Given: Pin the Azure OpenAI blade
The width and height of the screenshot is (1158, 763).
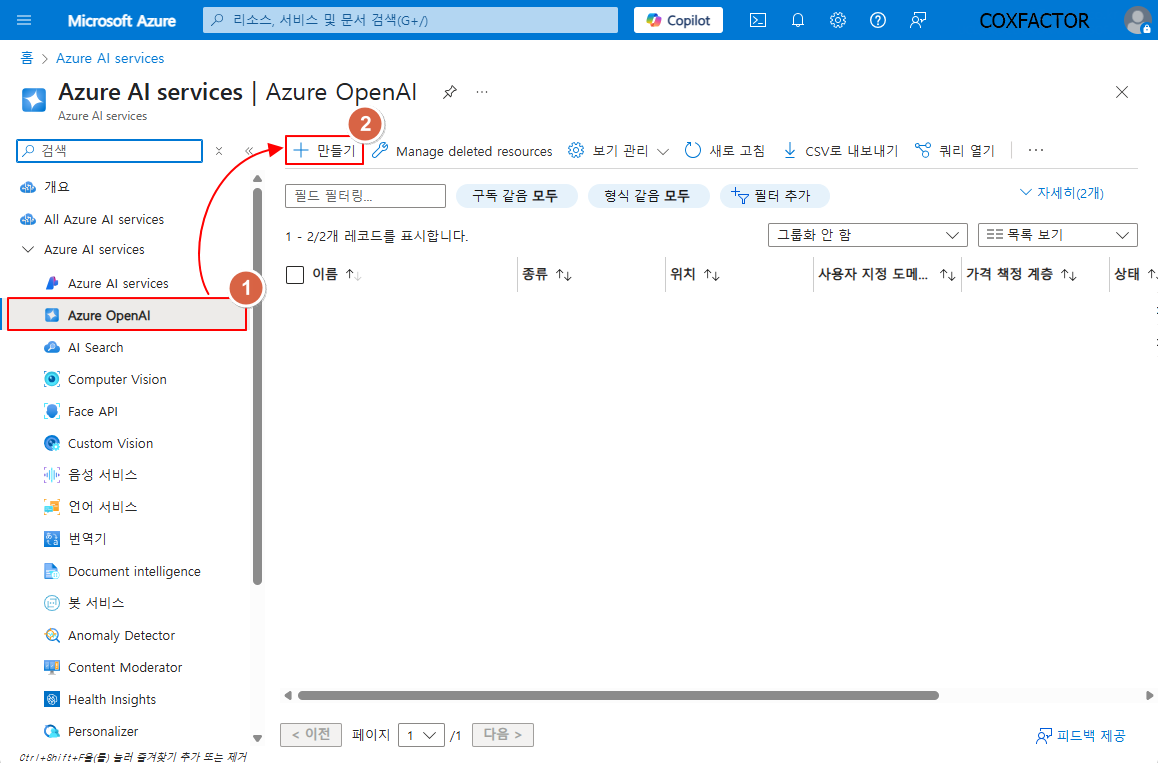Looking at the screenshot, I should pos(449,92).
